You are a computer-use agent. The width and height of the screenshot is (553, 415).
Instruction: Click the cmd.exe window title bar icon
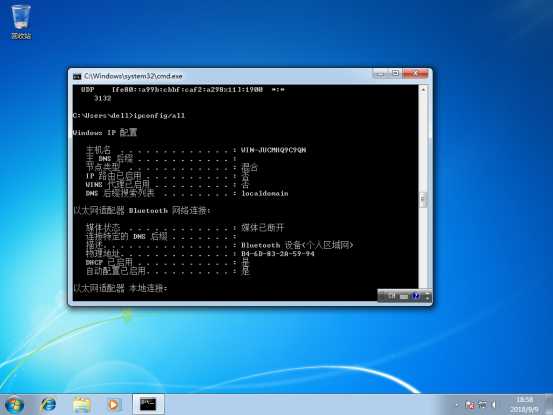click(77, 76)
